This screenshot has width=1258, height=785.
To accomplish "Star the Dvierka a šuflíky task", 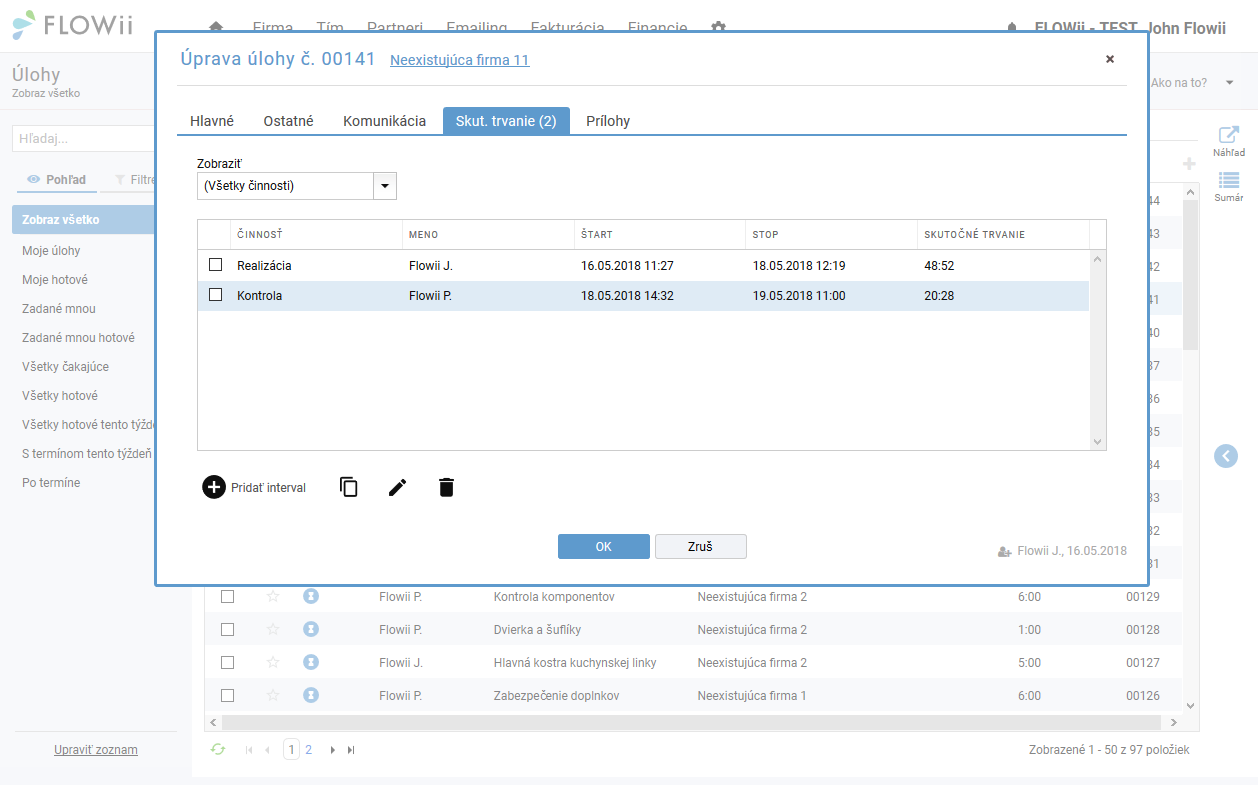I will pyautogui.click(x=273, y=630).
